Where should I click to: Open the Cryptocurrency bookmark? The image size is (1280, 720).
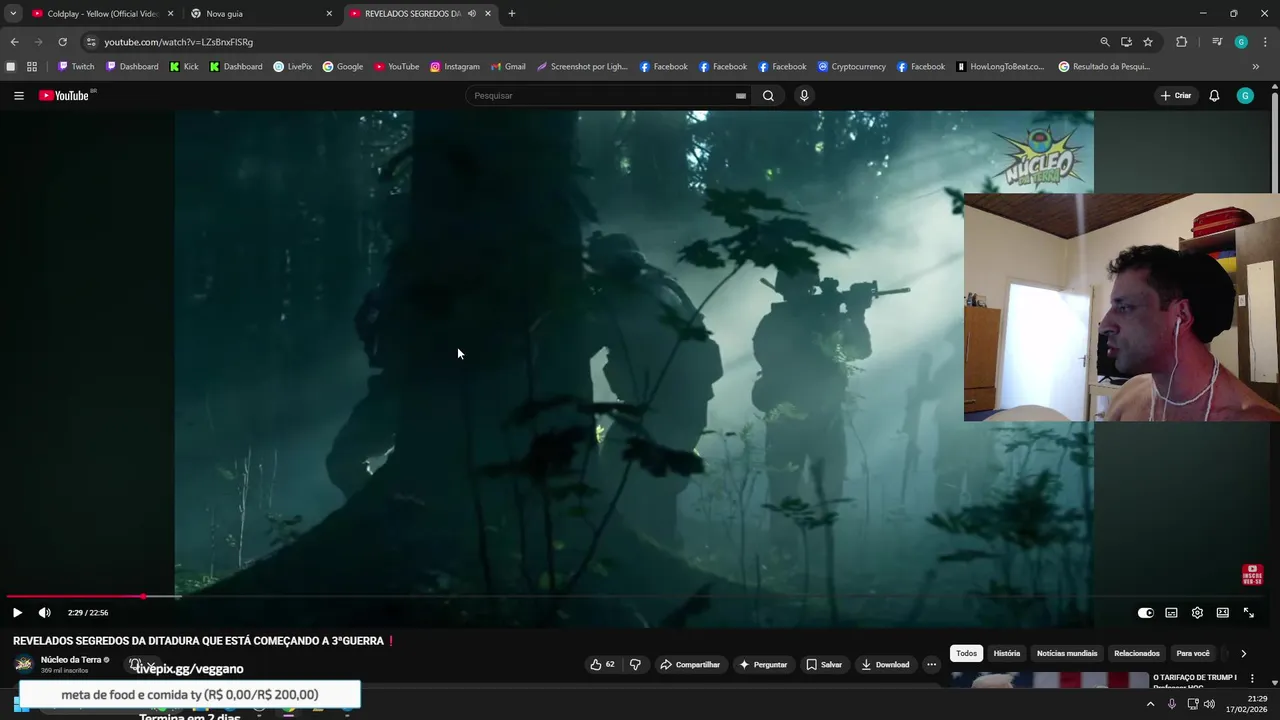[852, 67]
